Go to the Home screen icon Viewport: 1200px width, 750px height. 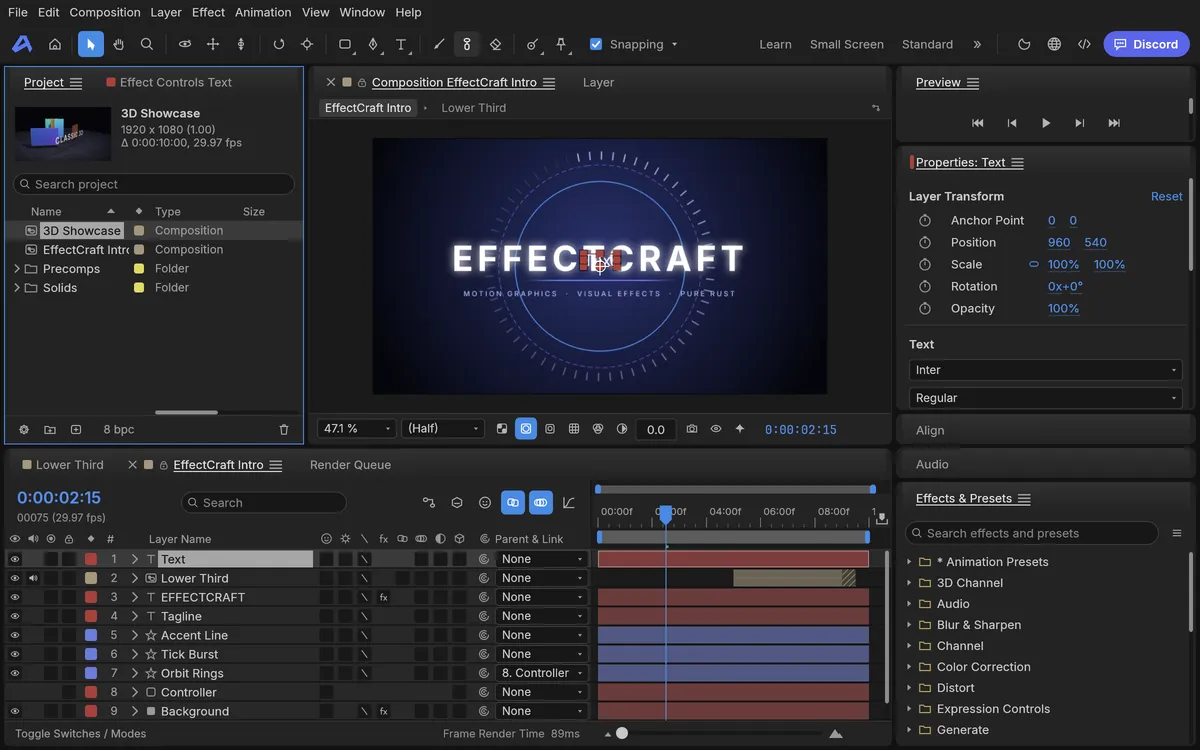tap(55, 44)
